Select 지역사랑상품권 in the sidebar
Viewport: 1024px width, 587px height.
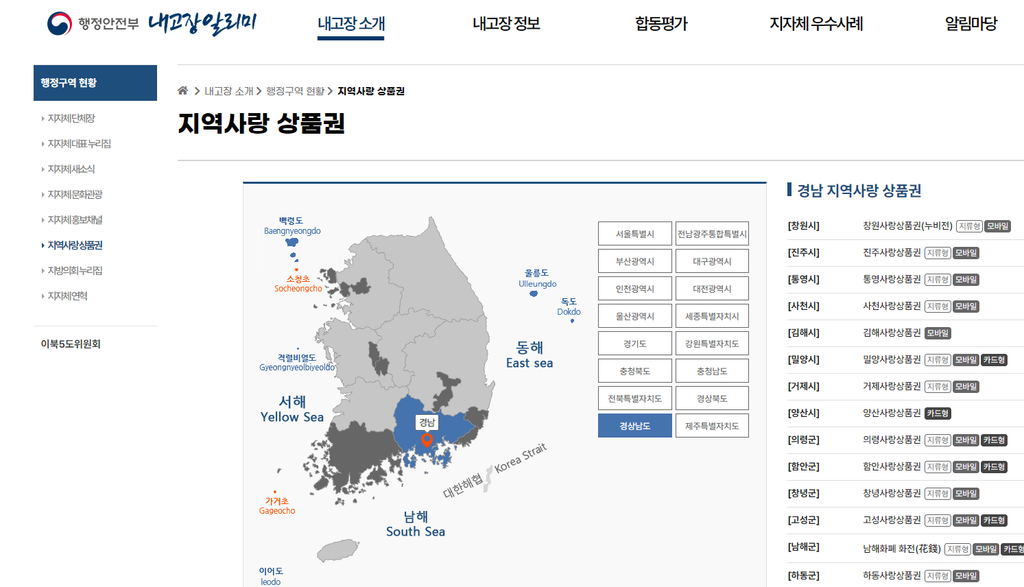tap(74, 246)
